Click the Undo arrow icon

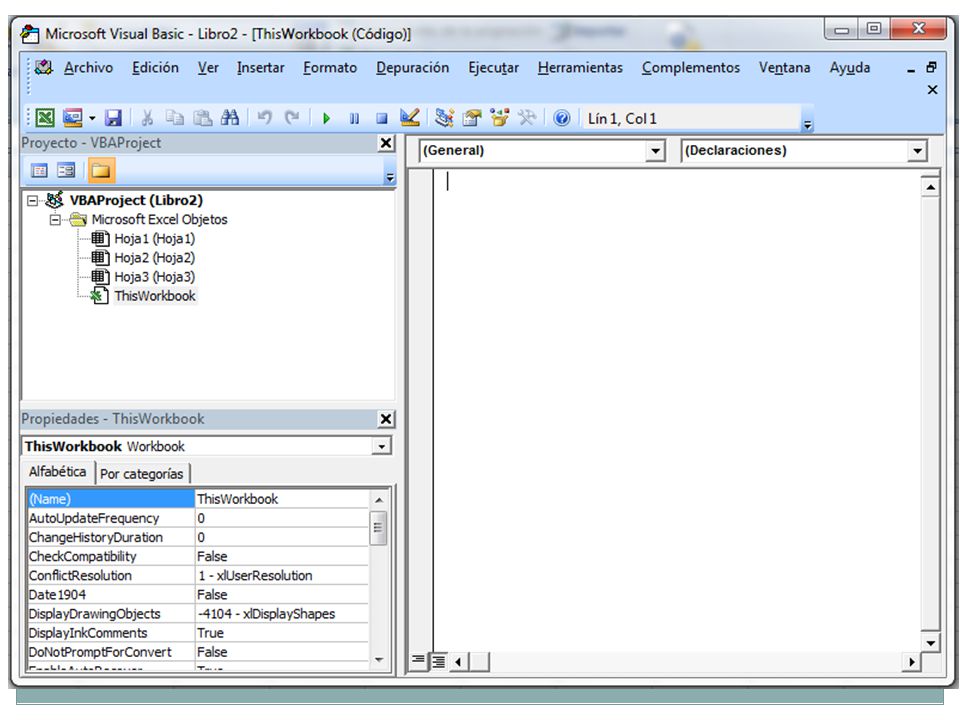(264, 118)
